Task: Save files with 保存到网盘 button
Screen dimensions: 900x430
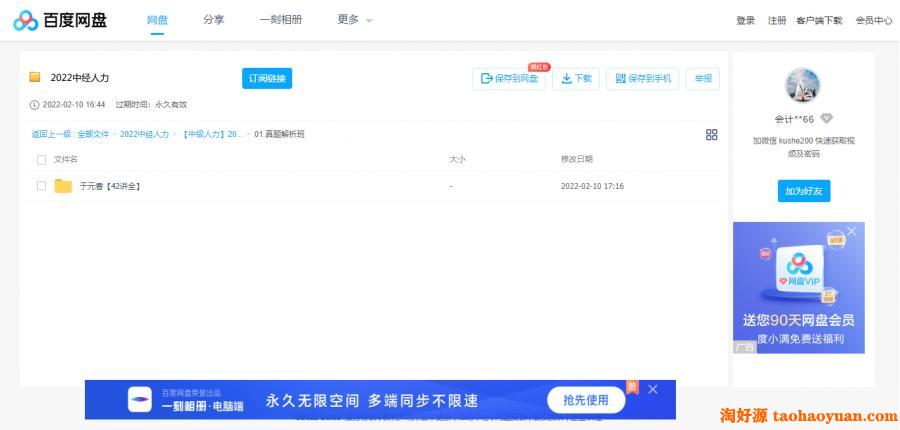Action: pos(509,79)
